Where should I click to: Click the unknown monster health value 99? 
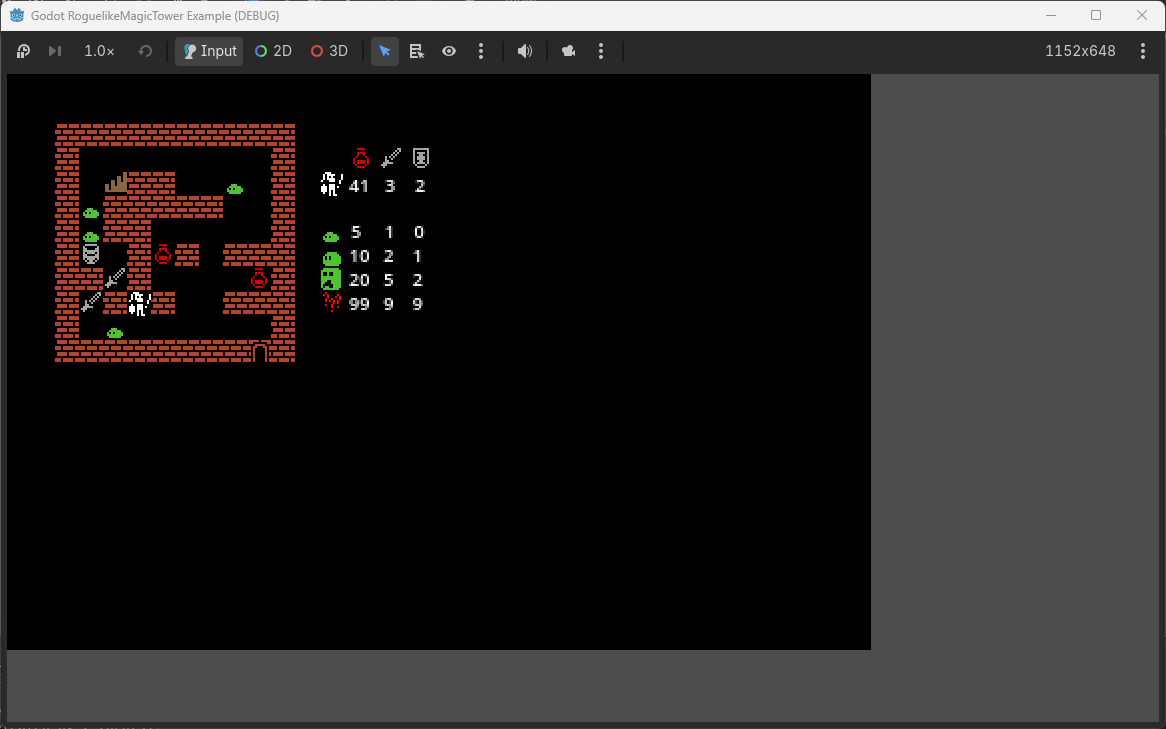(x=359, y=304)
